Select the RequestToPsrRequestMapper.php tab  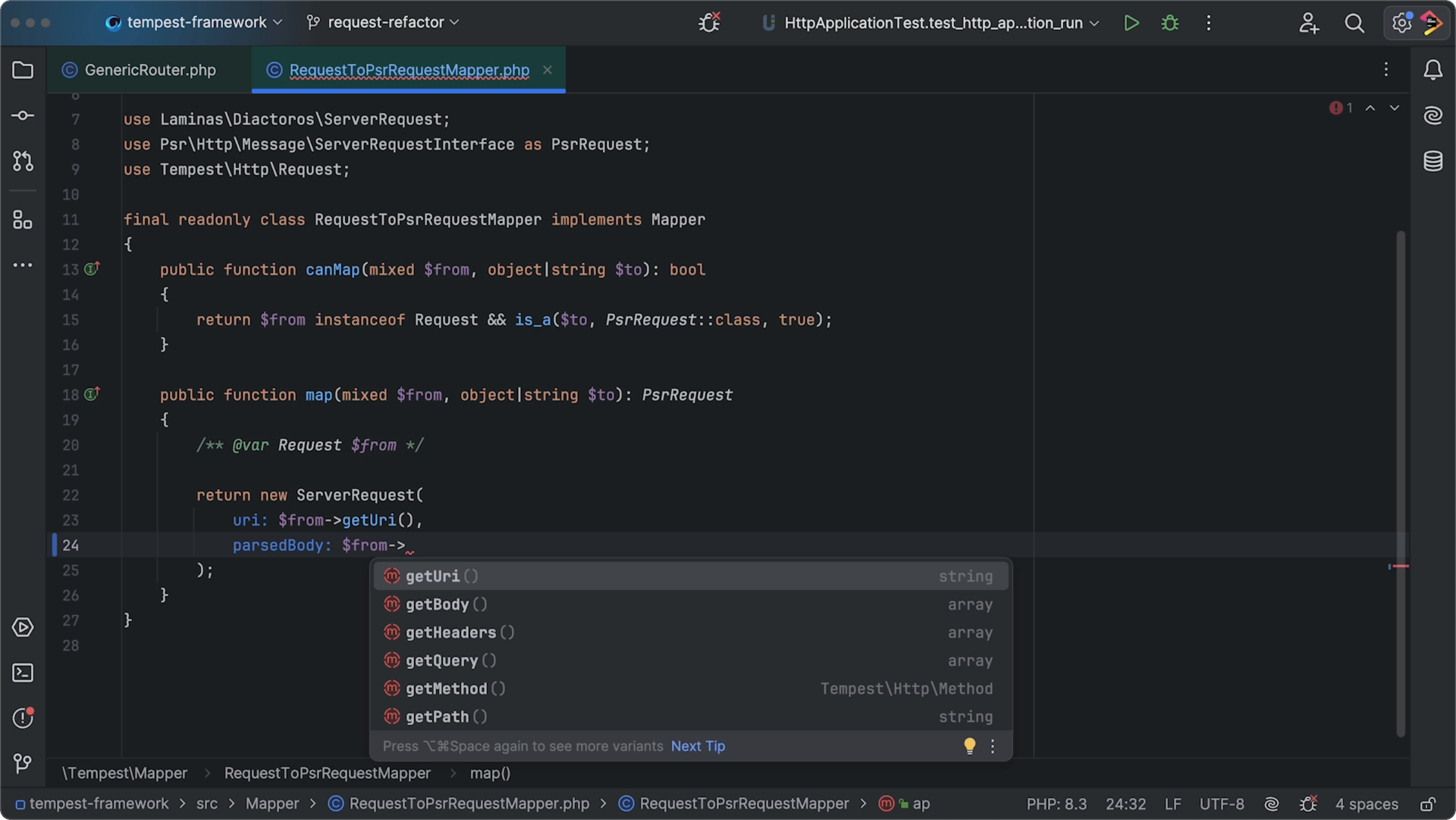pos(409,70)
